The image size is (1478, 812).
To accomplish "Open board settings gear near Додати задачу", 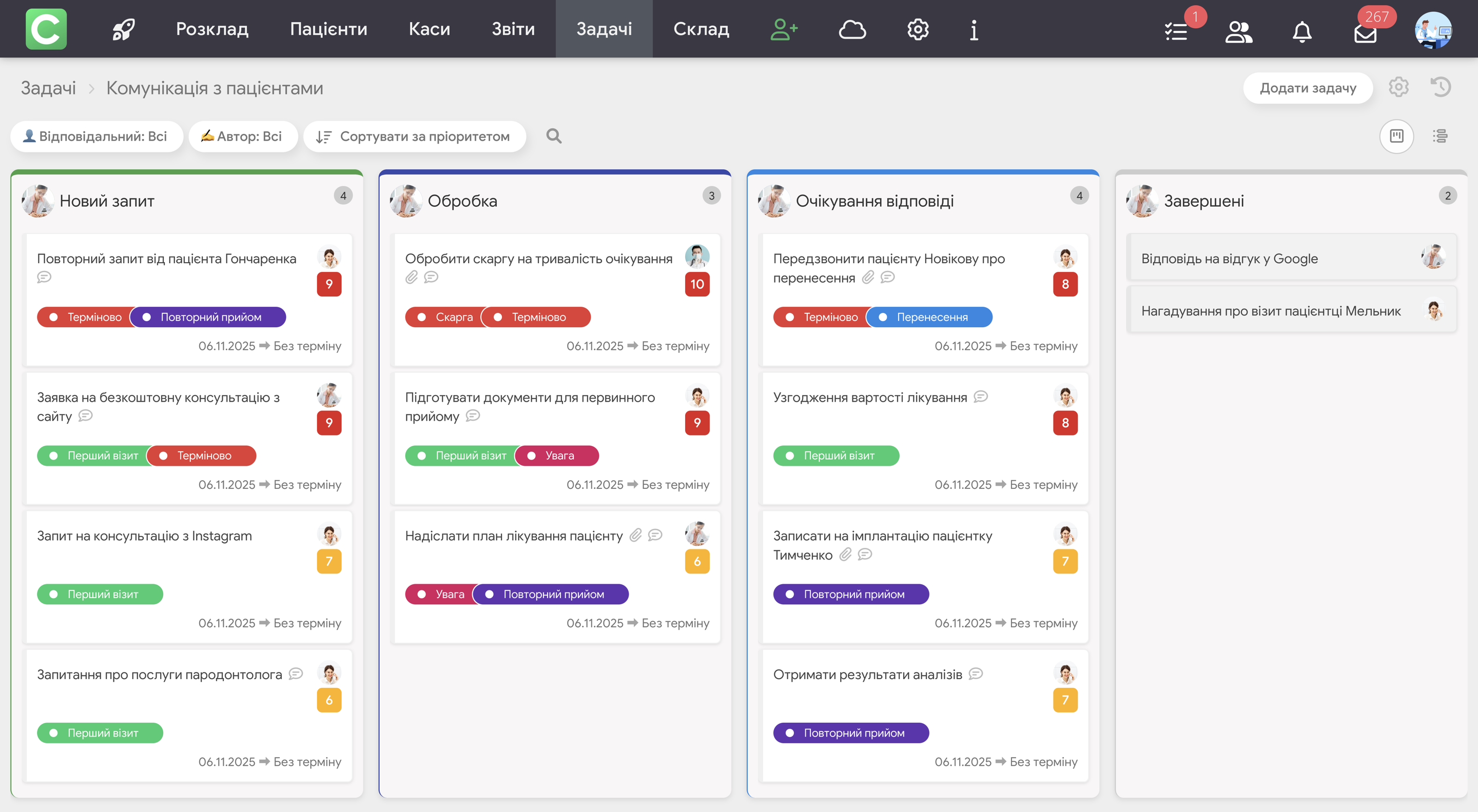I will (1398, 87).
